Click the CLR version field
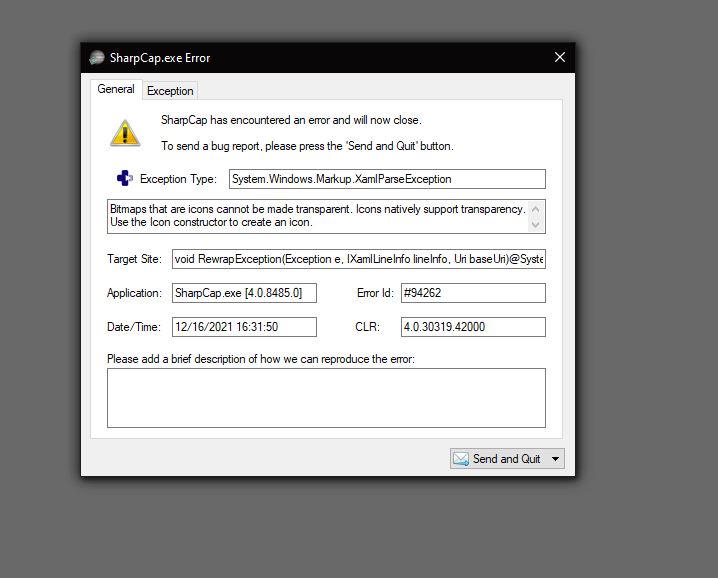The height and width of the screenshot is (578, 718). pyautogui.click(x=473, y=327)
